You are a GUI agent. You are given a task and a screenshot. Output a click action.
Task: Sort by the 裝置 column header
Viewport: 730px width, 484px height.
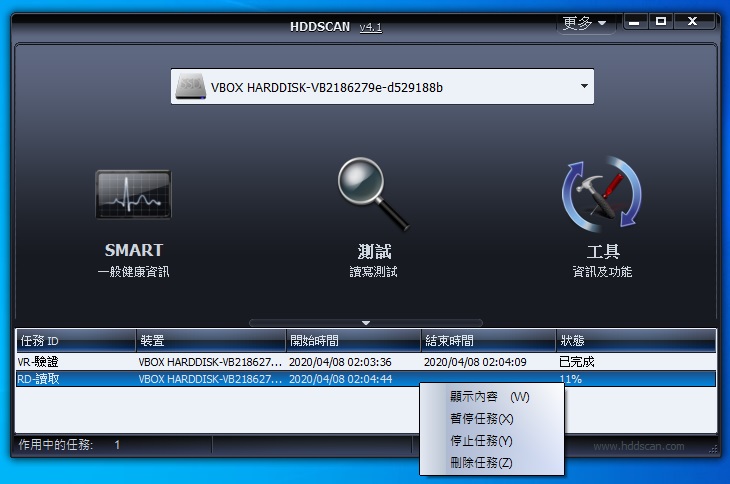coord(211,341)
